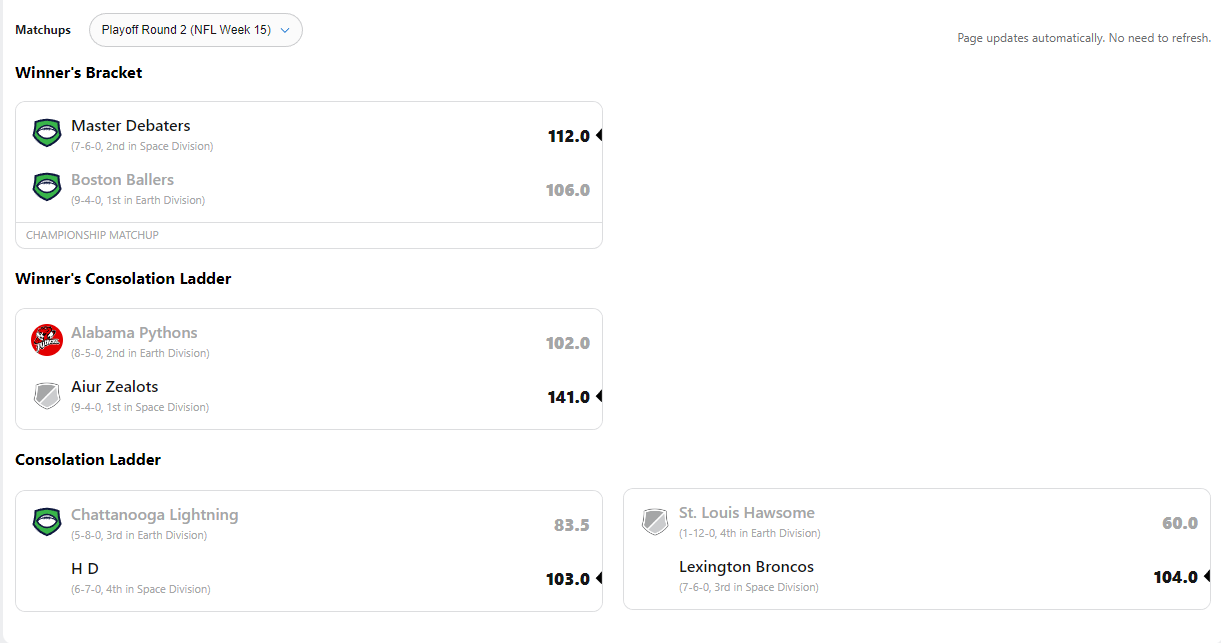Select Lexington Broncos team name
The height and width of the screenshot is (643, 1221).
pos(746,567)
